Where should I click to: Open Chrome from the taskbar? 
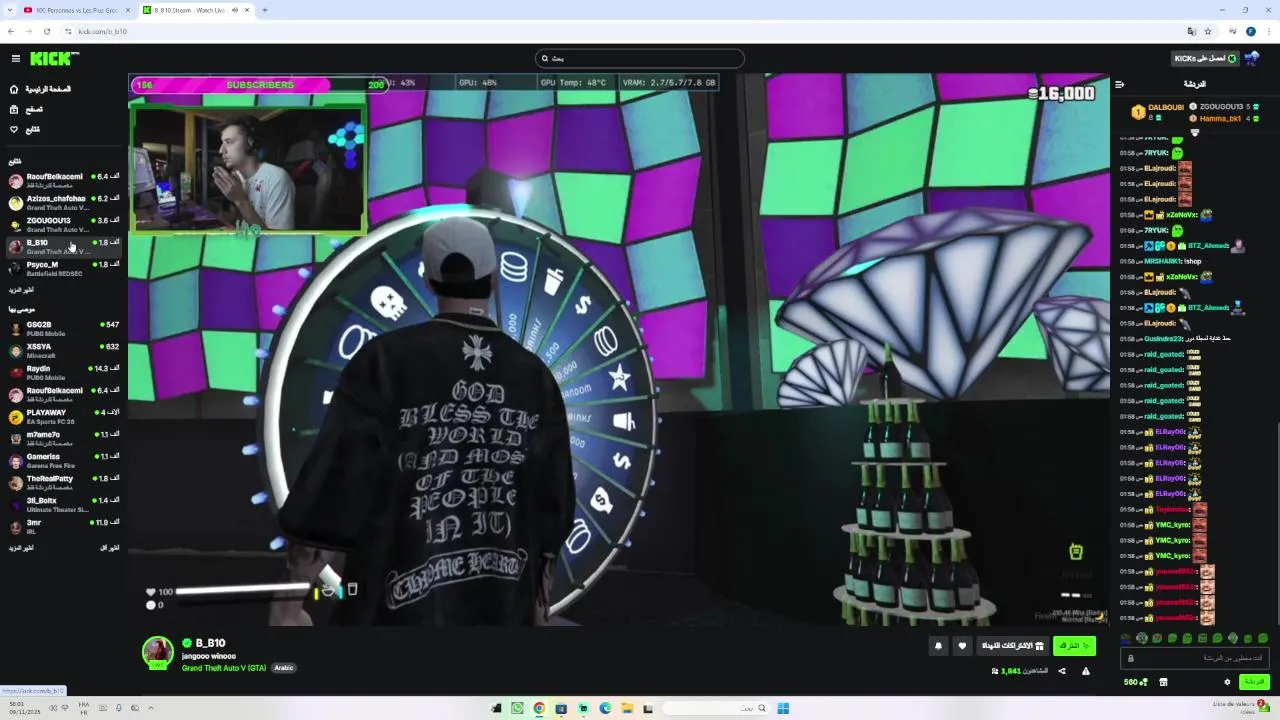pos(539,708)
